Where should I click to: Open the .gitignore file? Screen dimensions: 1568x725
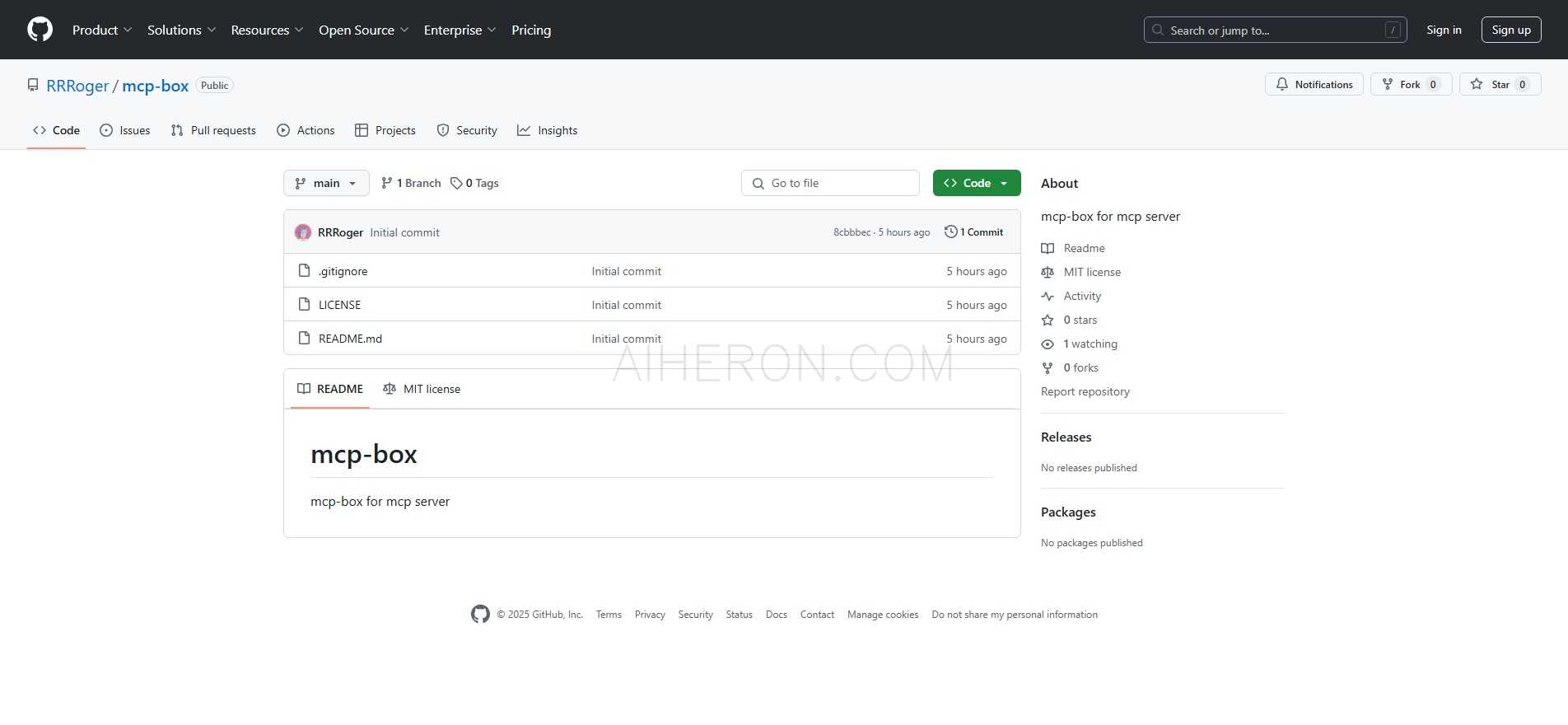click(x=343, y=271)
